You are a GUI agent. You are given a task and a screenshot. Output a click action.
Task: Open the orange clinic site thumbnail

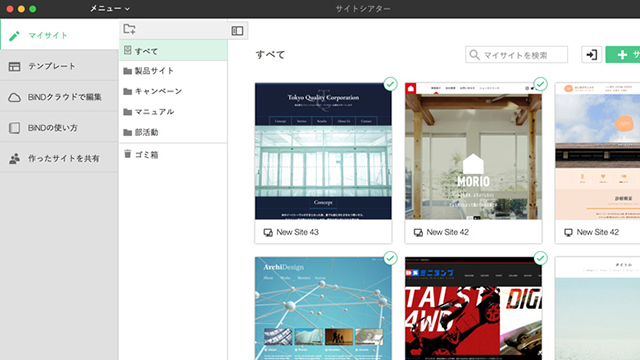[x=598, y=151]
